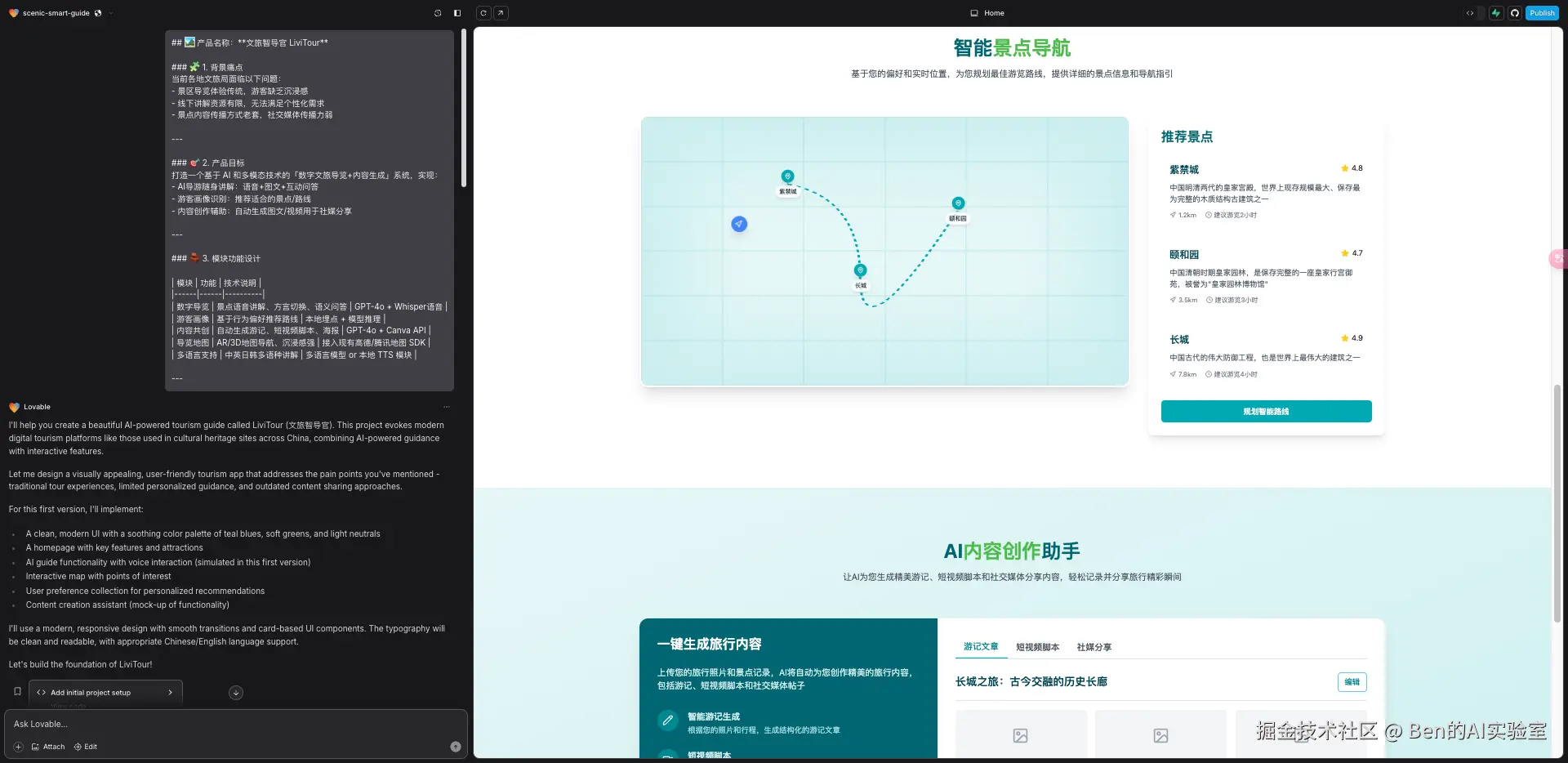Open the project visibility globe icon
This screenshot has width=1568, height=763.
(98, 13)
